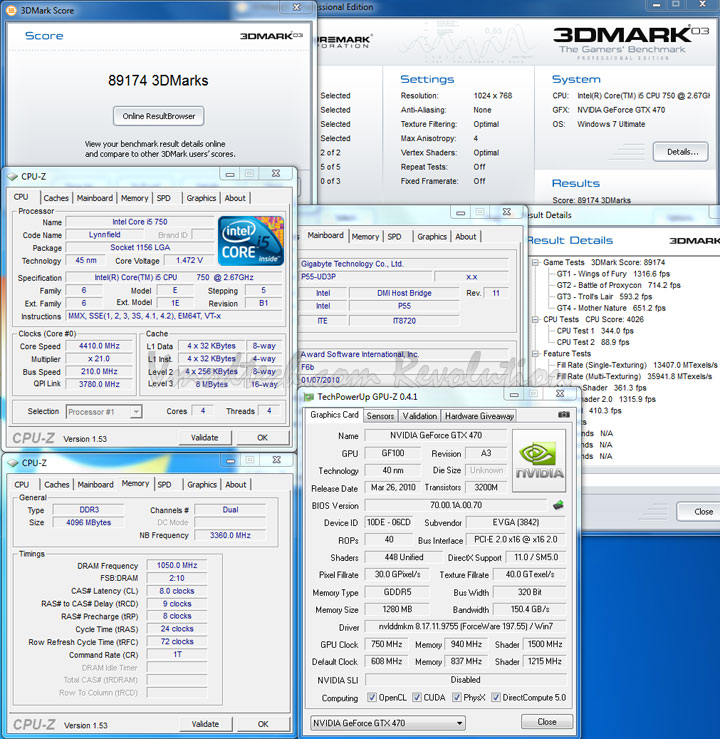Open Hardware Giveaway tab in GPU-Z

[x=479, y=416]
